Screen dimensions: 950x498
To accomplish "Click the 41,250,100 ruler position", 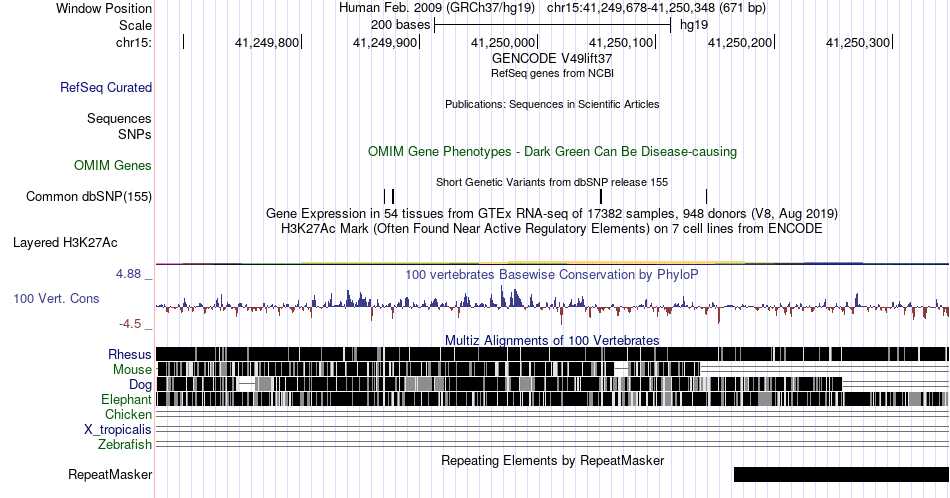I will [622, 42].
